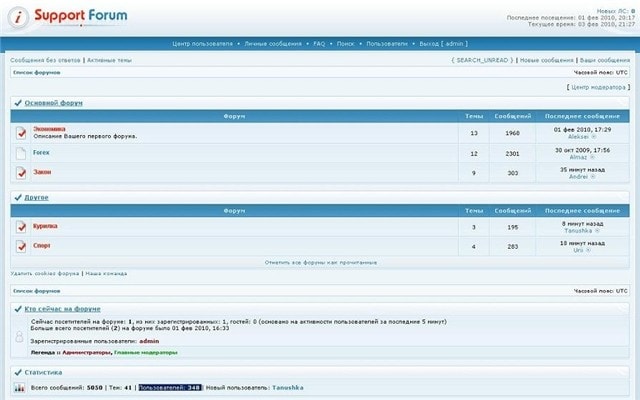This screenshot has width=640, height=400.
Task: Click the unread forum icon beside Экономика
Action: (21, 133)
